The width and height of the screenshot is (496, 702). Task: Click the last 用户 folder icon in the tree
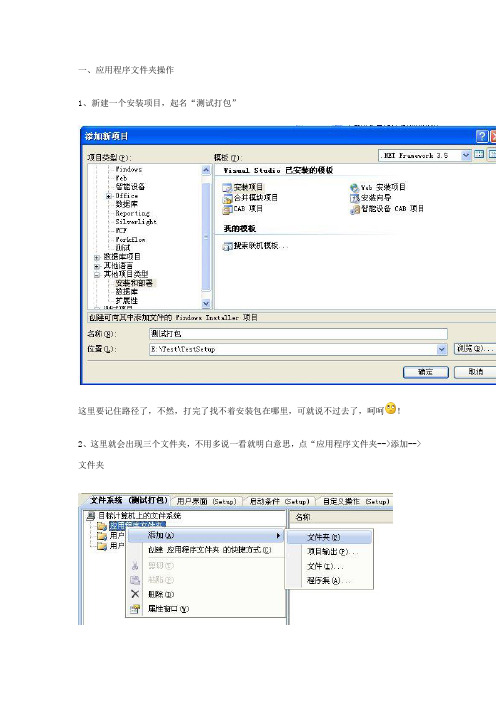tap(102, 546)
